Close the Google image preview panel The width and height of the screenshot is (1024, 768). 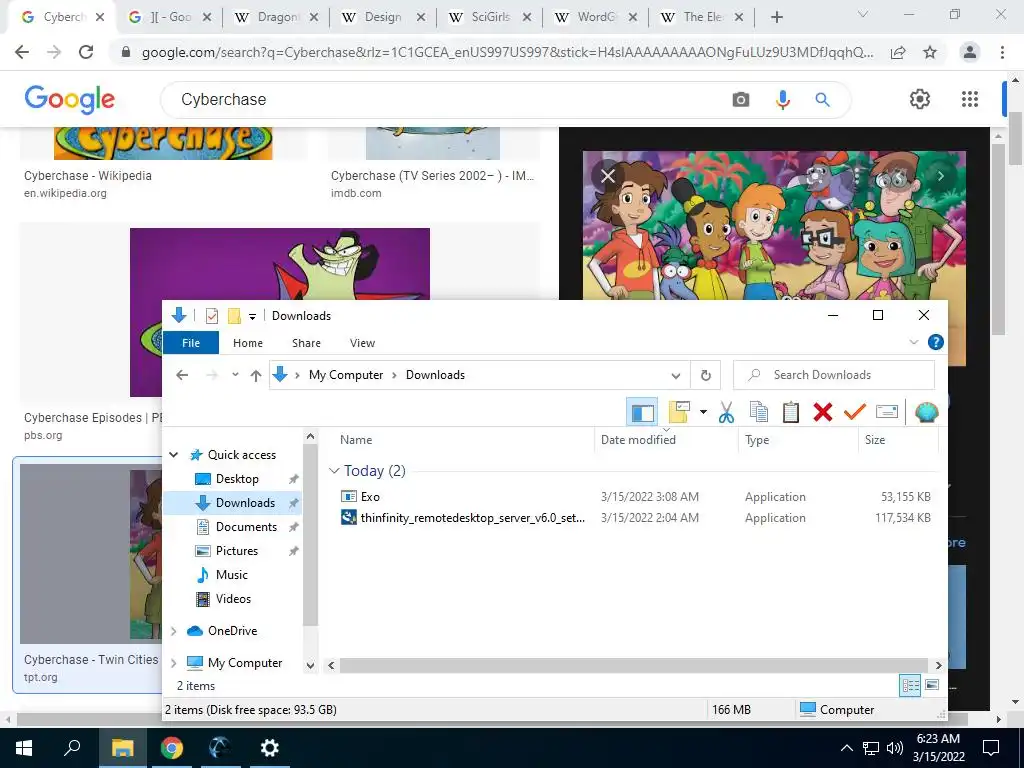click(608, 176)
